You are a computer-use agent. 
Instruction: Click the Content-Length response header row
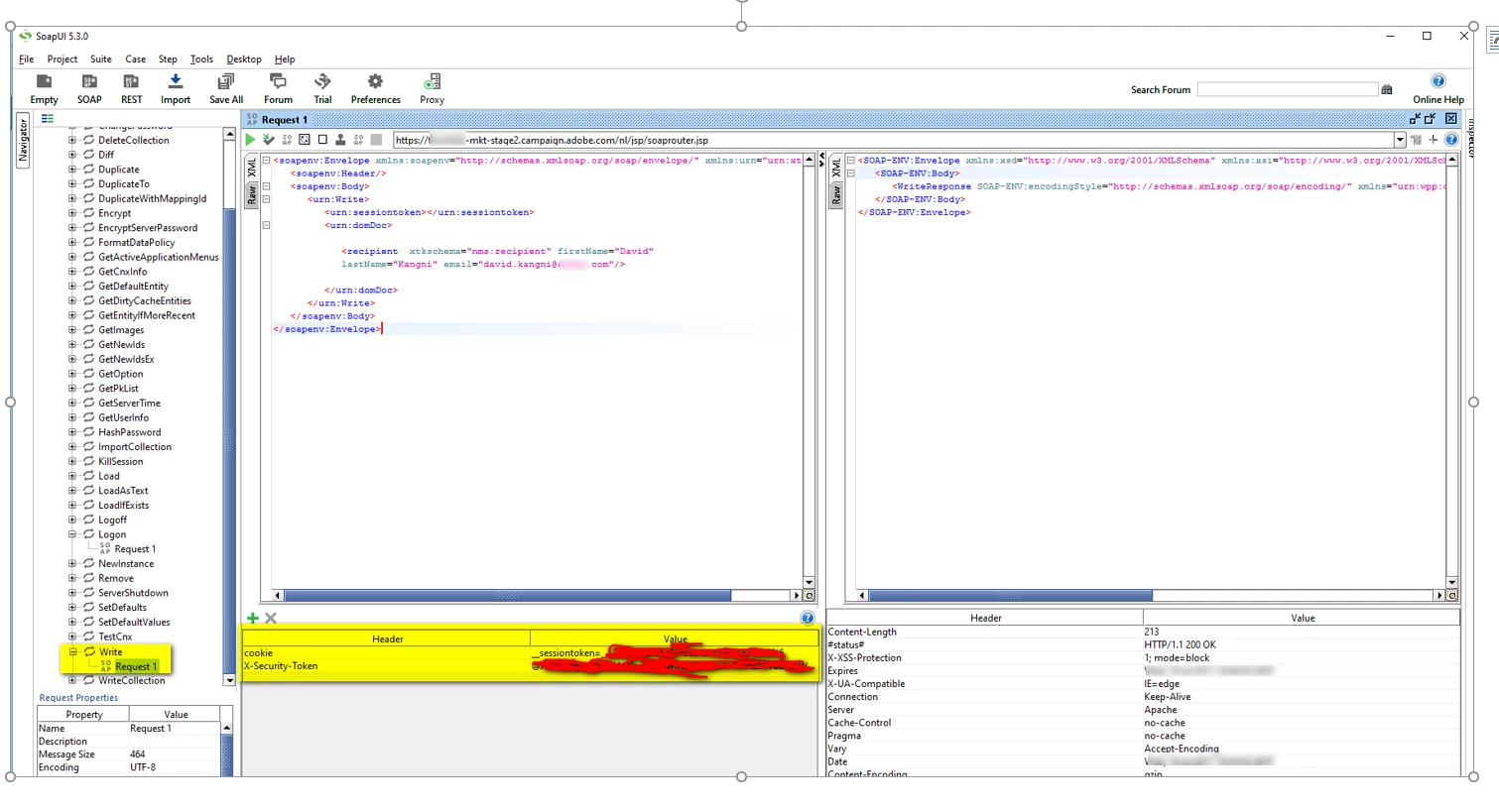click(1143, 632)
